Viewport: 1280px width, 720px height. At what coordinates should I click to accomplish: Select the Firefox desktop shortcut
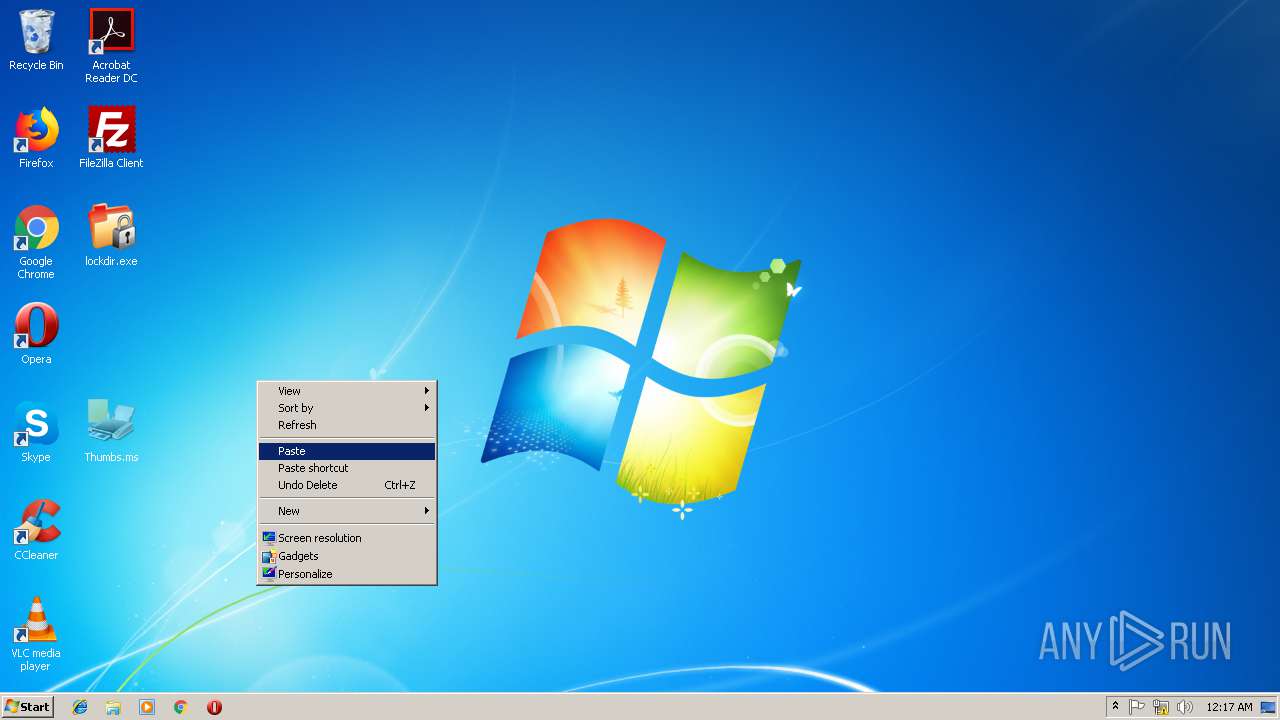coord(36,138)
